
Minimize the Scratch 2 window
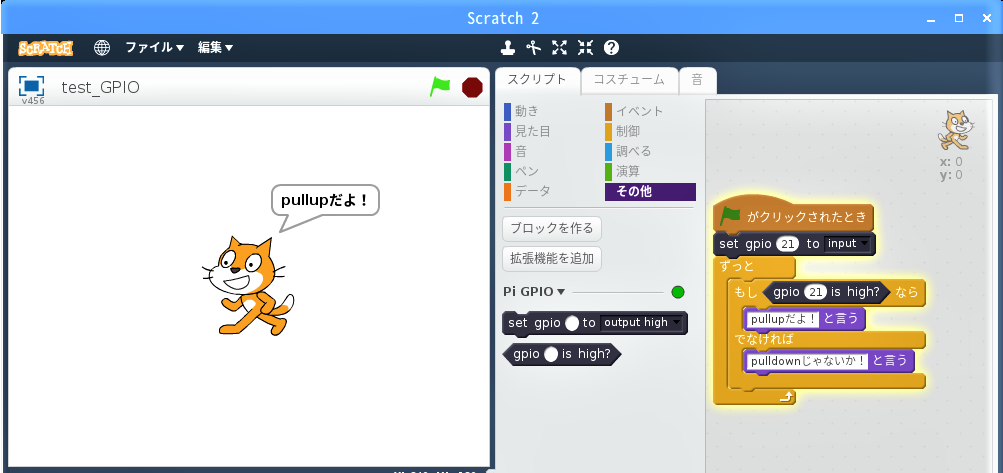[x=933, y=19]
